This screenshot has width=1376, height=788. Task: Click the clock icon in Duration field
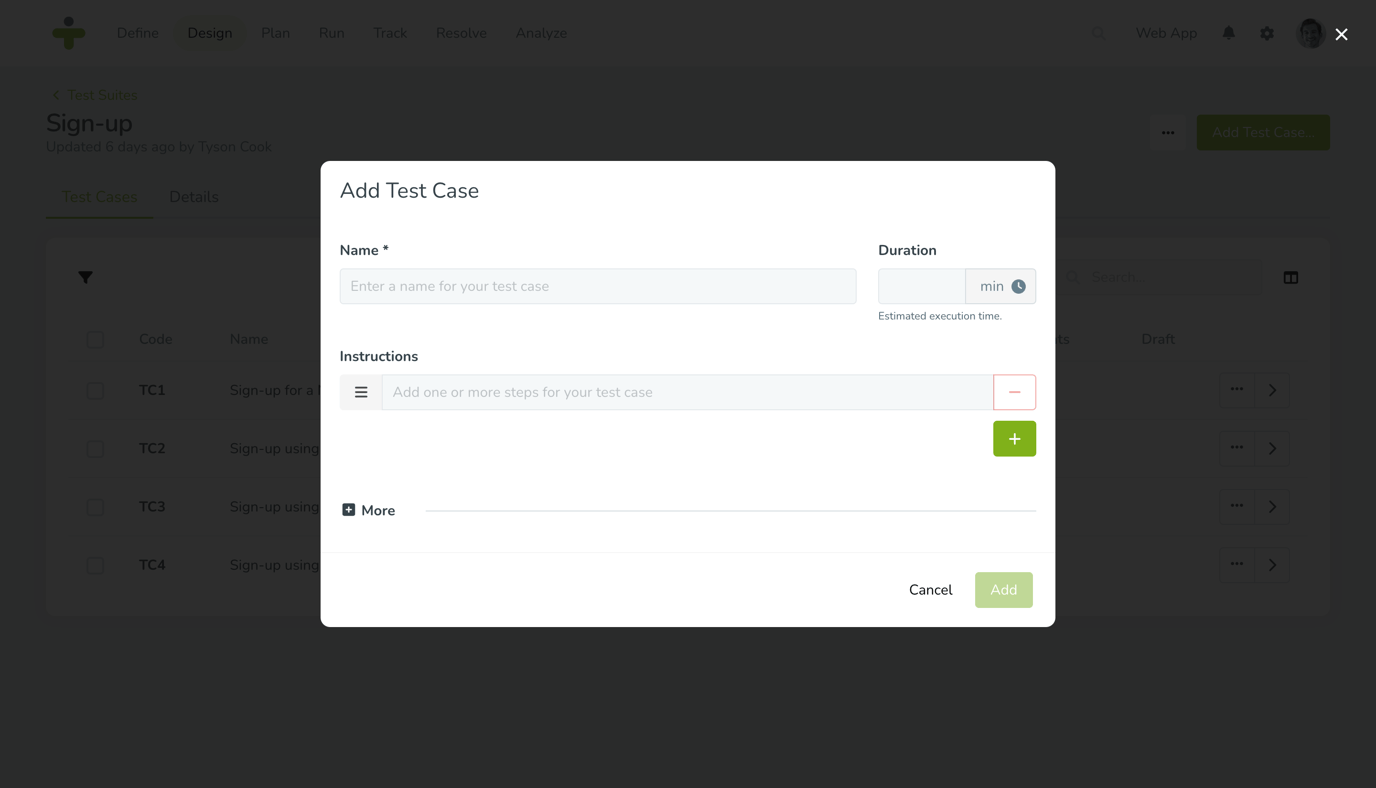[1018, 286]
